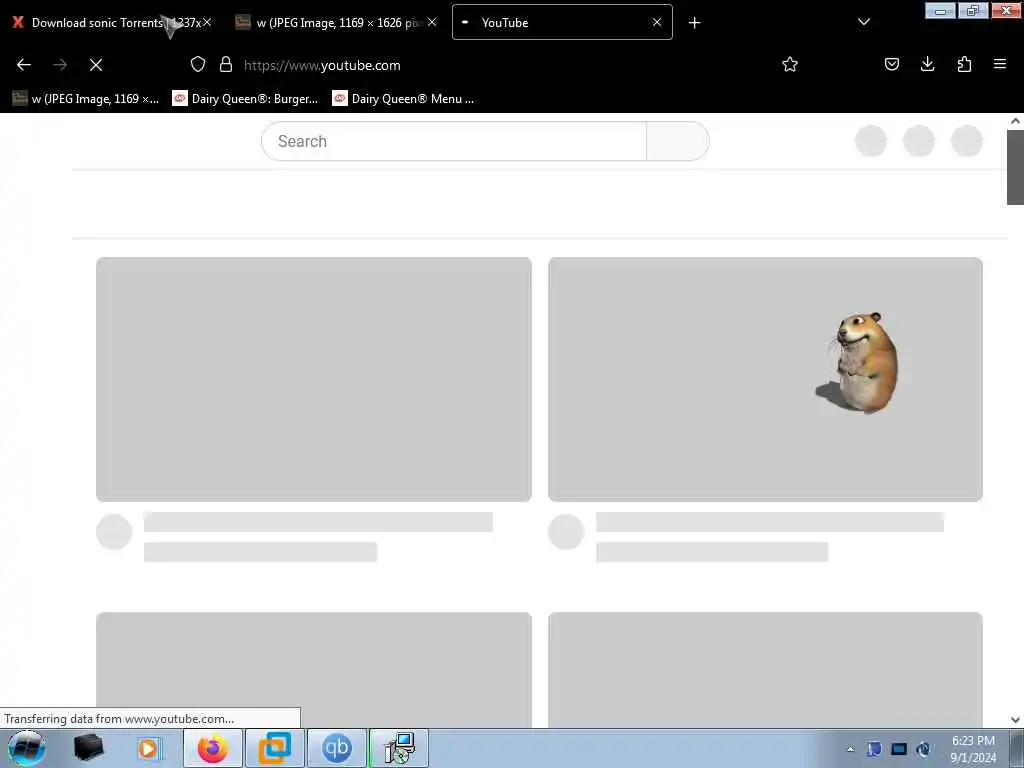Stop loading the YouTube page
Viewport: 1024px width, 768px height.
point(96,65)
